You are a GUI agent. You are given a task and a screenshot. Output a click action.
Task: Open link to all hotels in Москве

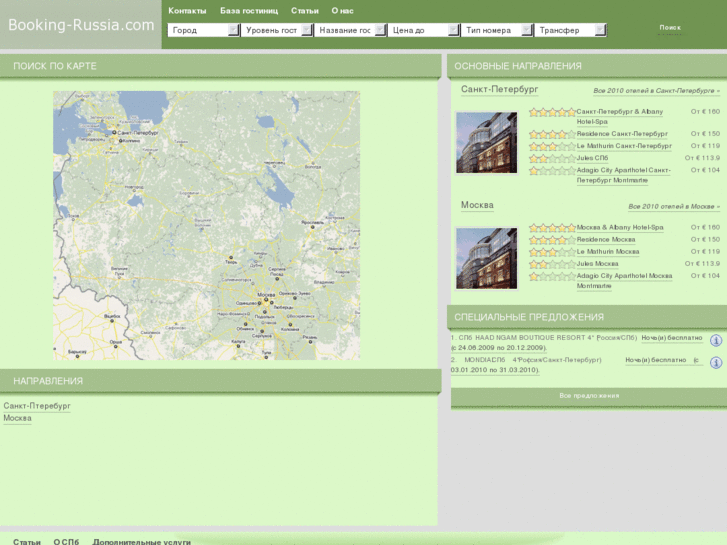[673, 207]
